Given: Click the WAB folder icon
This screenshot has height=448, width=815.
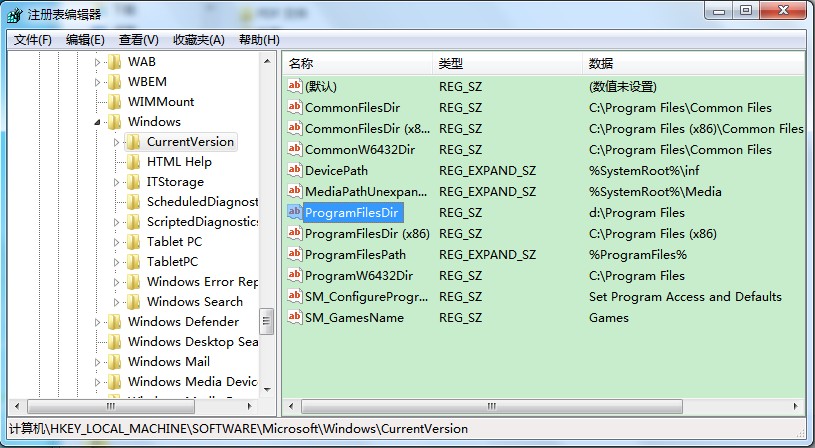Looking at the screenshot, I should [x=114, y=62].
